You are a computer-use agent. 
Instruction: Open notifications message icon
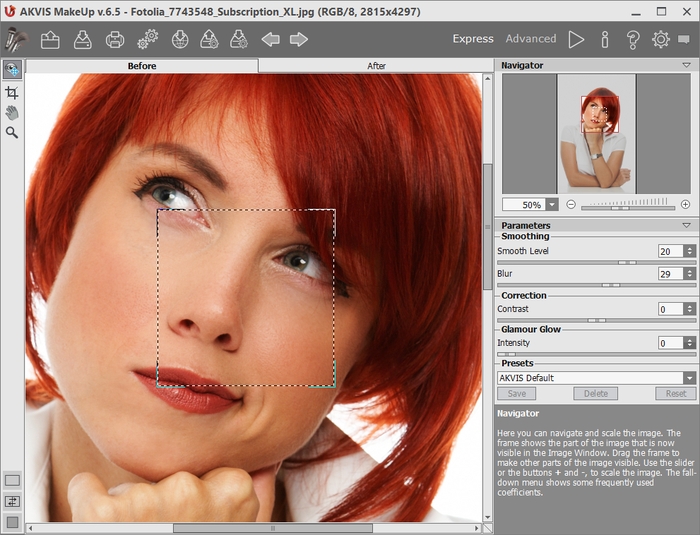pos(683,39)
